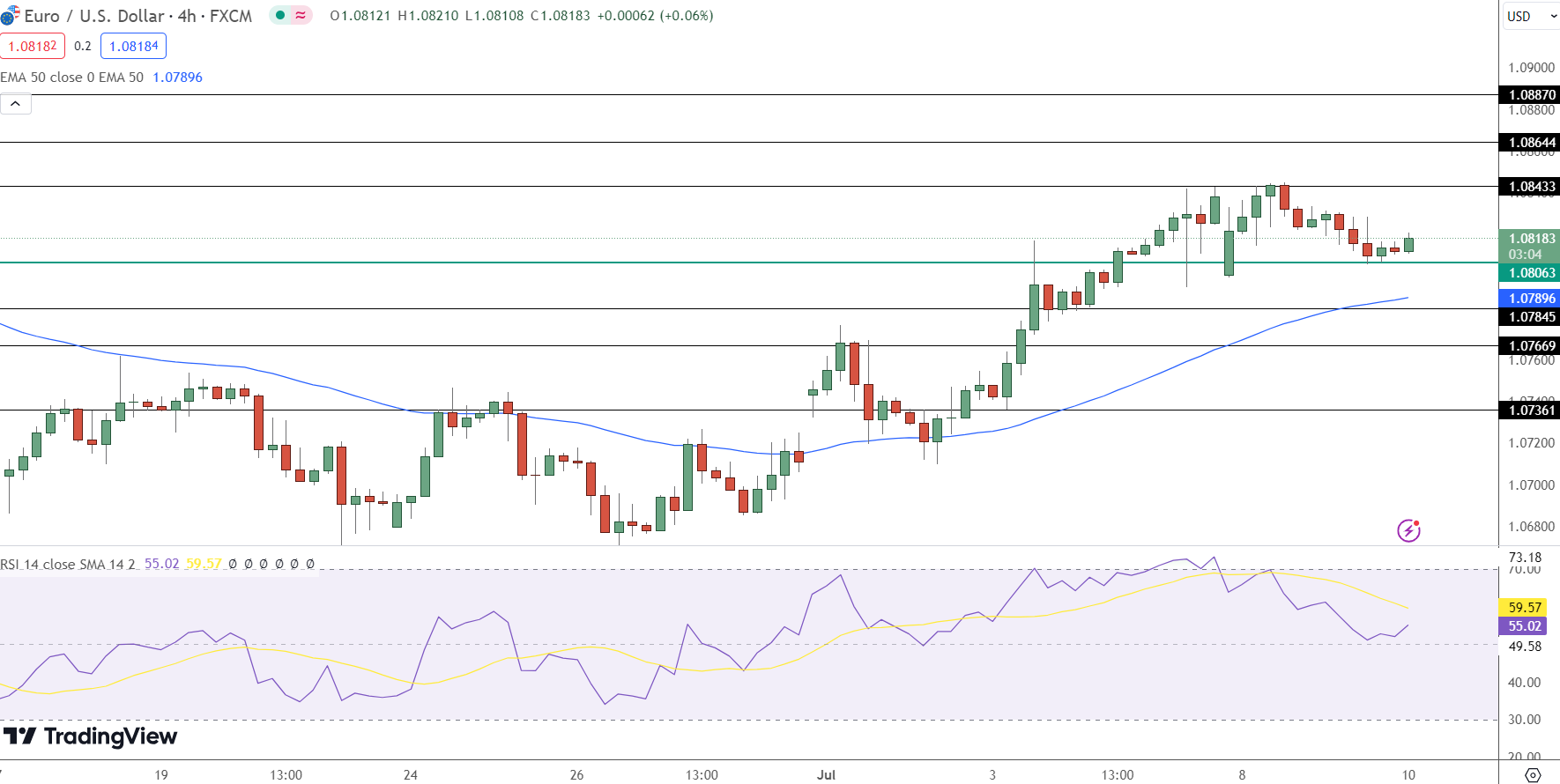Viewport: 1560px width, 784px height.
Task: Click the 1.07361 horizontal line price label
Action: pyautogui.click(x=1531, y=410)
